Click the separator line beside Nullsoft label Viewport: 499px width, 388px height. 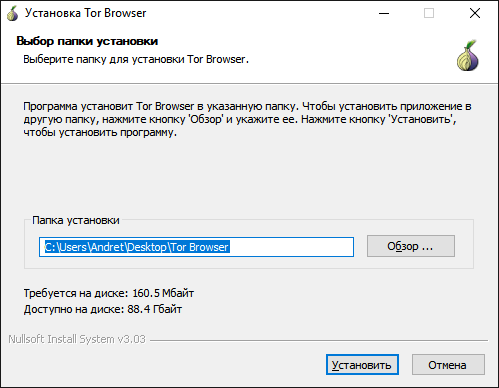tap(319, 340)
